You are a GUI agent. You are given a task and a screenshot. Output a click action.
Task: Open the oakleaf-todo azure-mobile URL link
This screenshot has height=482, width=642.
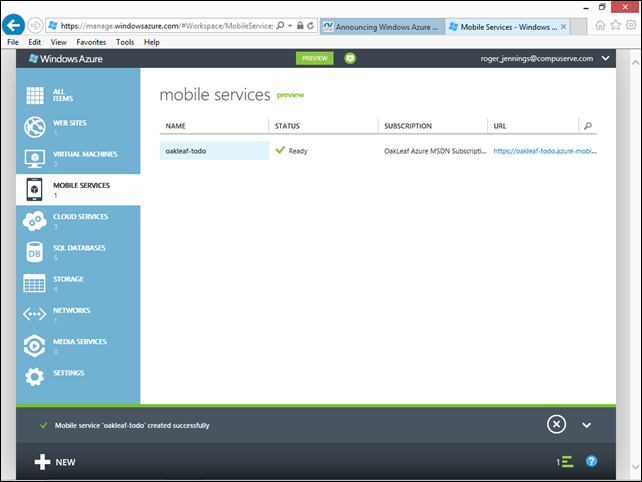545,151
